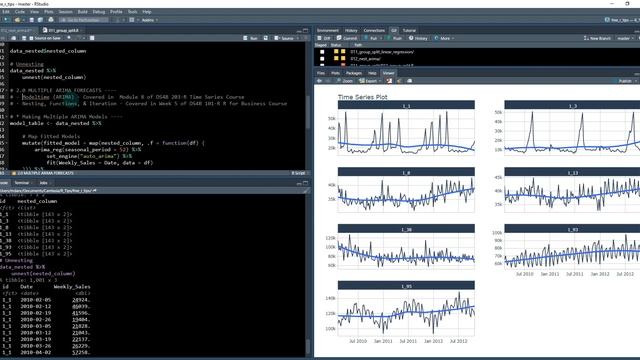
Task: Run the current line with Run button
Action: click(251, 38)
